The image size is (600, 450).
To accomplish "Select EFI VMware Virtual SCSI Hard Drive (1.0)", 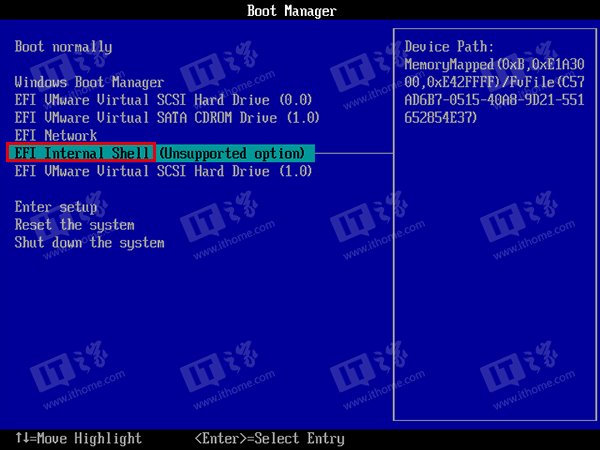I will pos(163,171).
